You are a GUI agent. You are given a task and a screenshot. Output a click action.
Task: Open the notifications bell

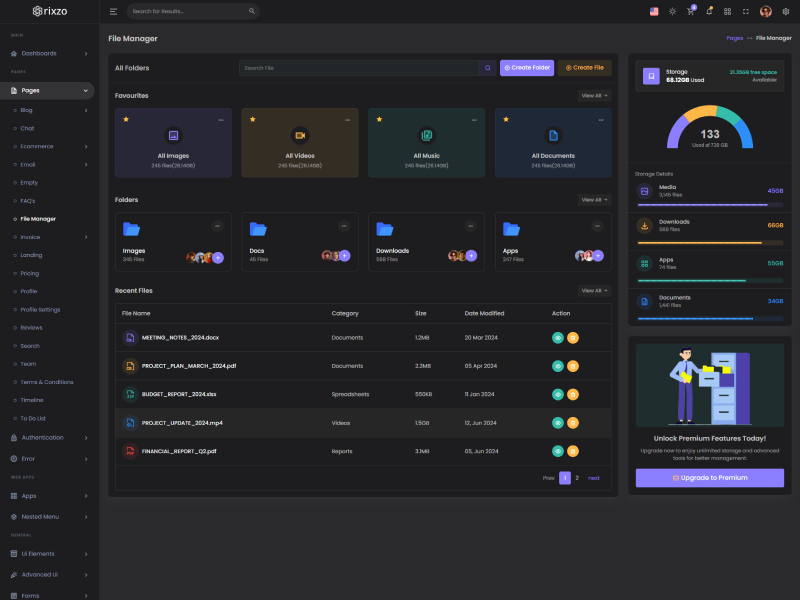pyautogui.click(x=709, y=11)
